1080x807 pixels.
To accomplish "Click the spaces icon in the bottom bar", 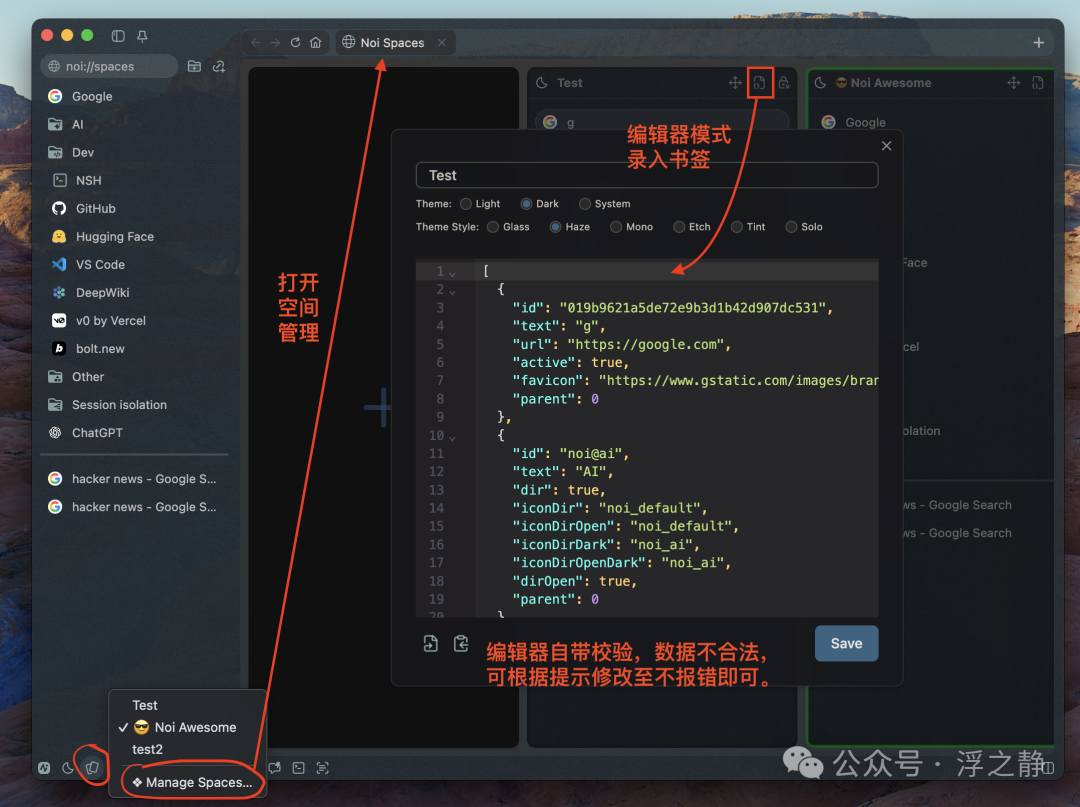I will [92, 767].
